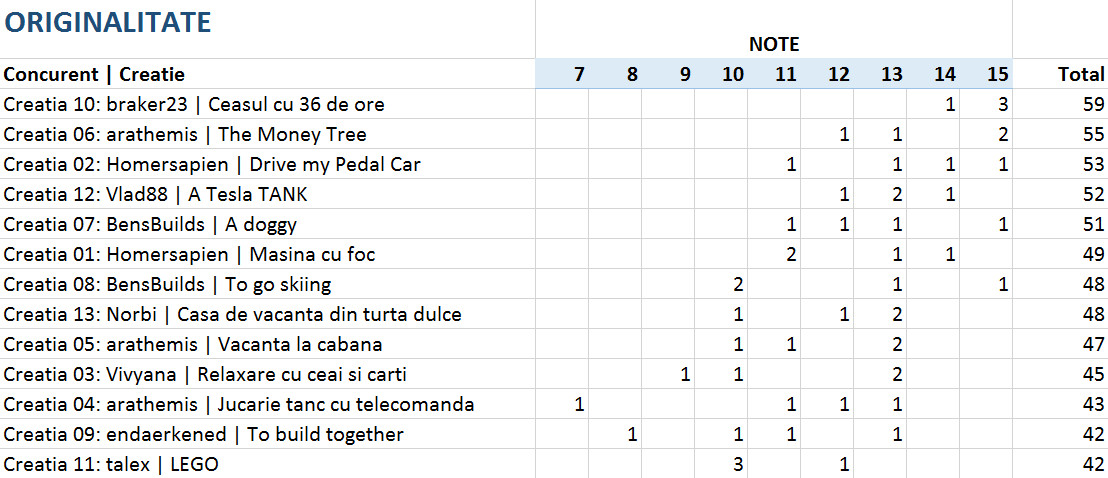Click the total 45 for Vivyana

click(x=1092, y=374)
